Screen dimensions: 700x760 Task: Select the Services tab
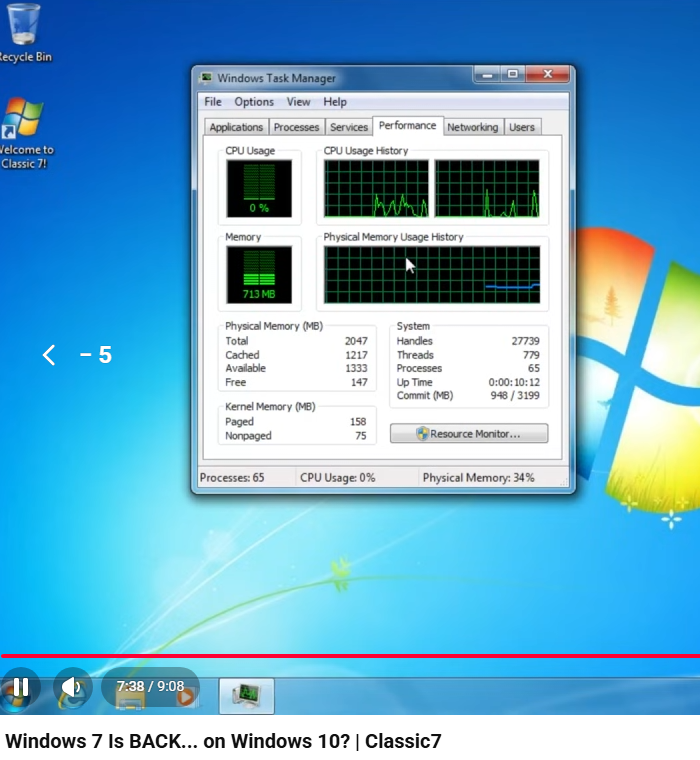(x=349, y=127)
